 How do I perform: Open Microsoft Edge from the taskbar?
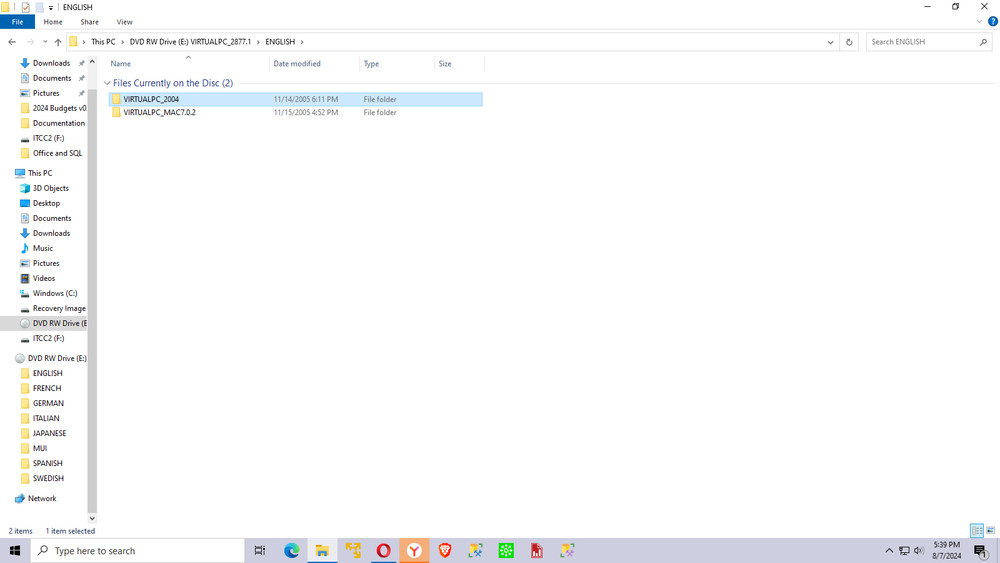(292, 551)
